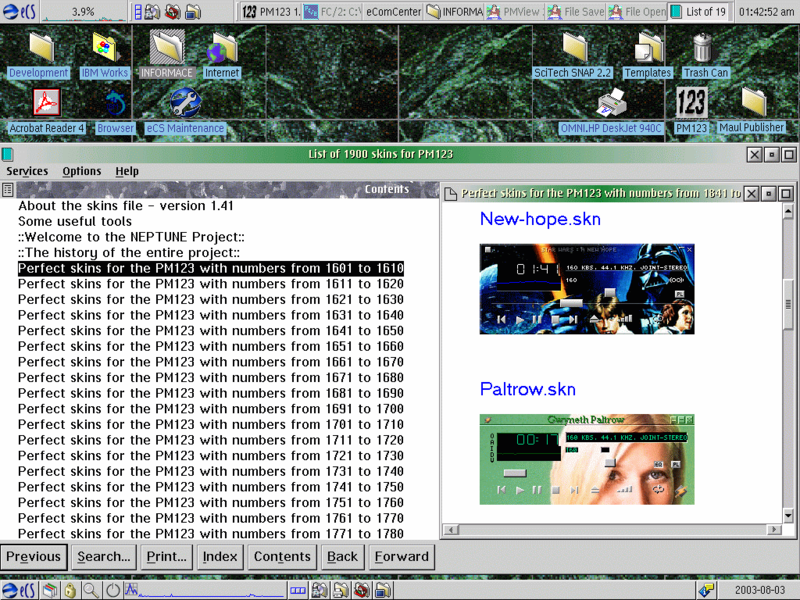Open the OMNI.HP DeskJet 940C printer icon
This screenshot has height=600, width=800.
click(611, 103)
